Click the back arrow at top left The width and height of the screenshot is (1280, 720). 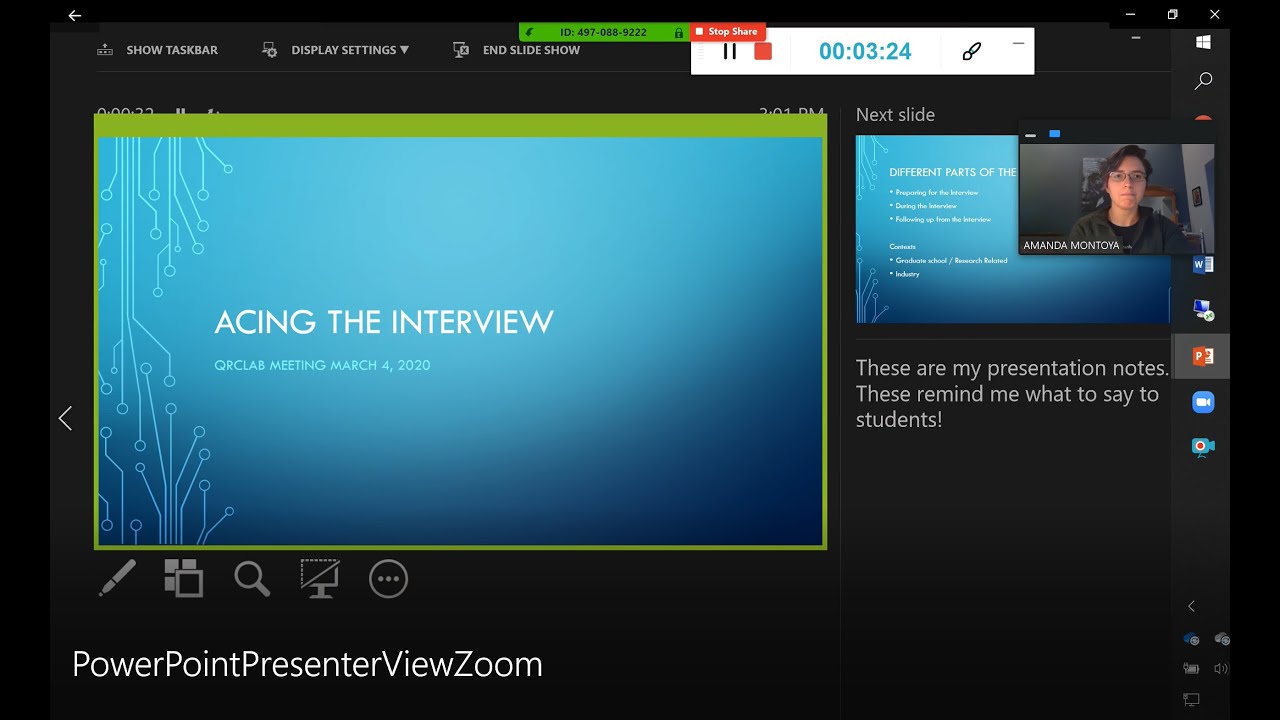74,15
